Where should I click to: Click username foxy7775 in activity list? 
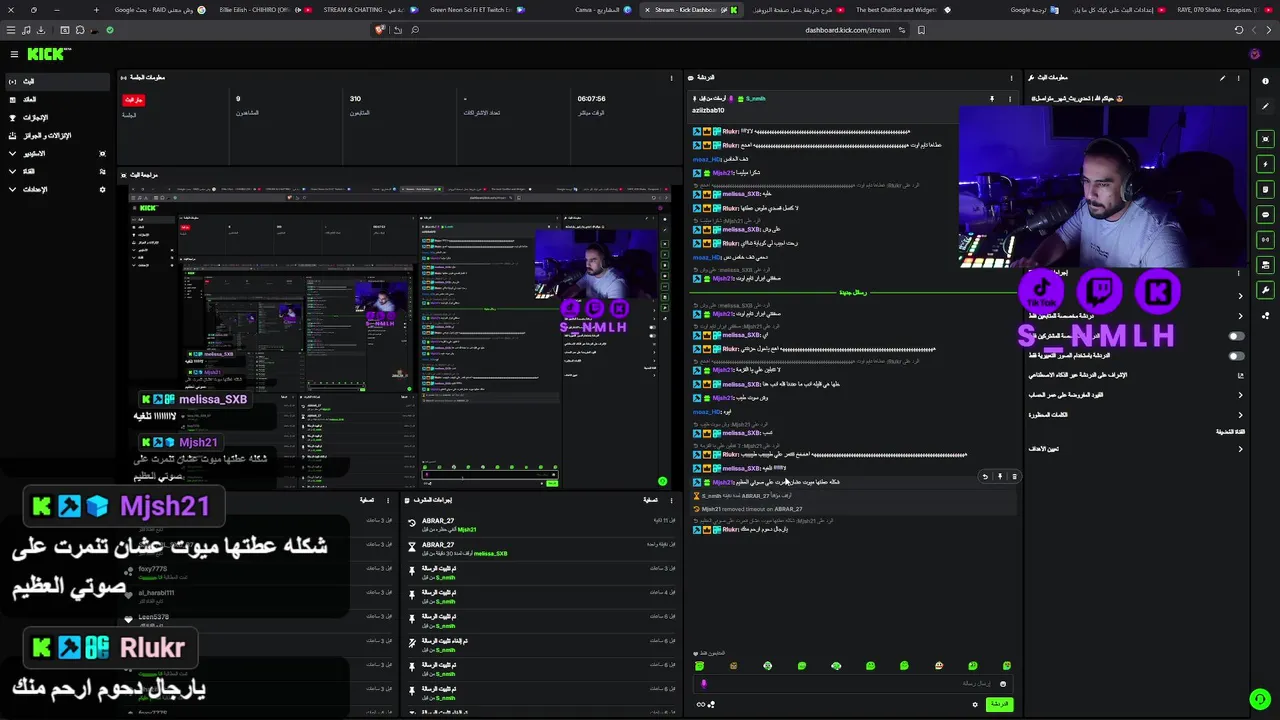(x=152, y=569)
